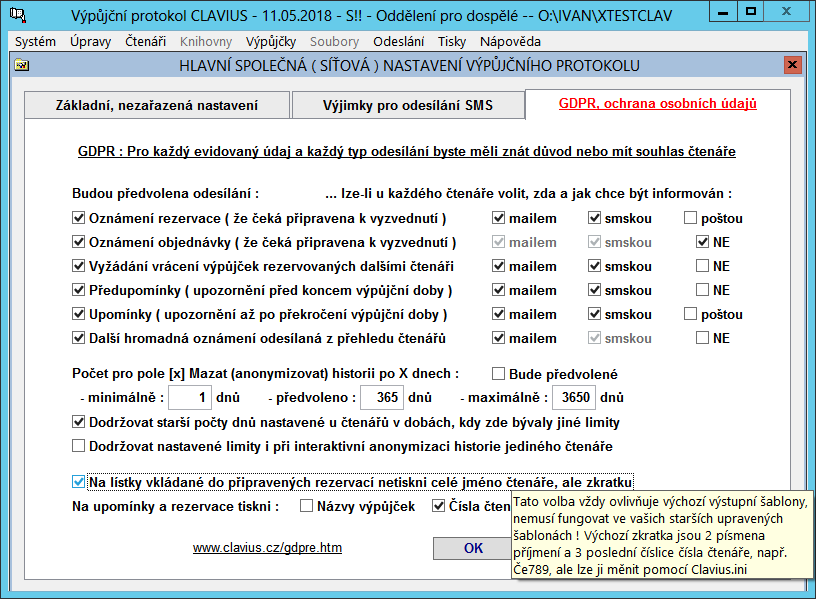
Task: Toggle smskou checkbox in Vyžádání vrácení row
Action: pyautogui.click(x=594, y=266)
